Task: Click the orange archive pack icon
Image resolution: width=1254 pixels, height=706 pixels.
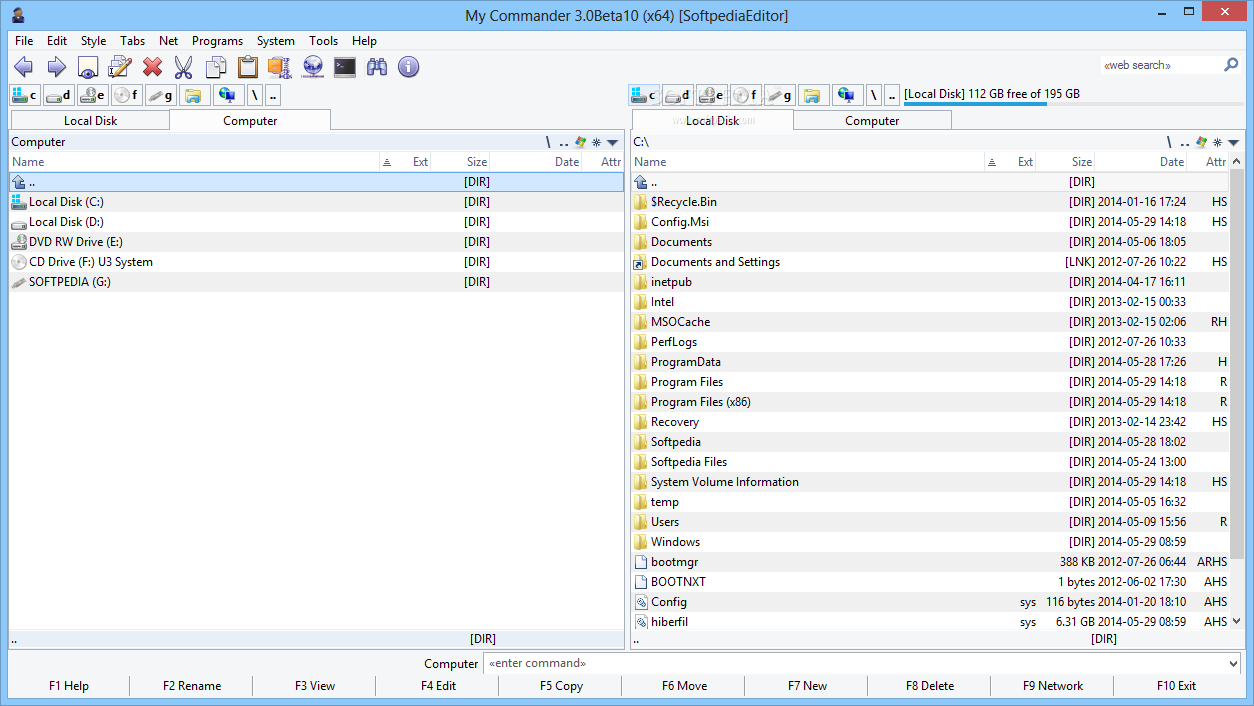Action: pyautogui.click(x=280, y=67)
